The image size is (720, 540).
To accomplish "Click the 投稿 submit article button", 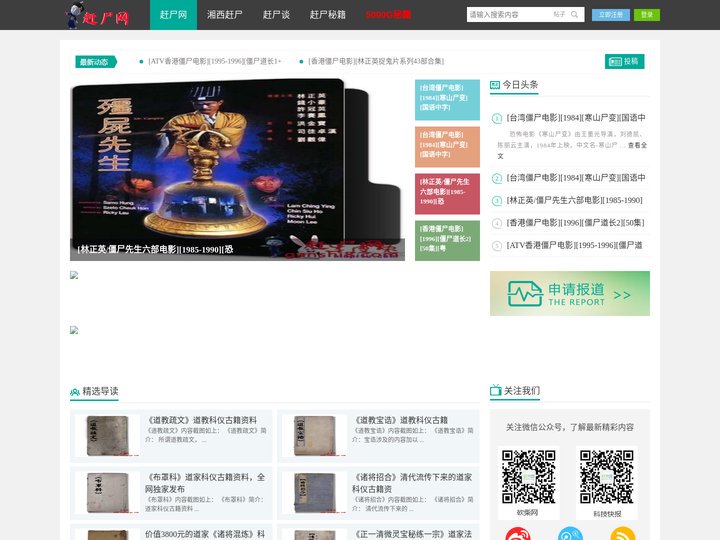I will (624, 61).
